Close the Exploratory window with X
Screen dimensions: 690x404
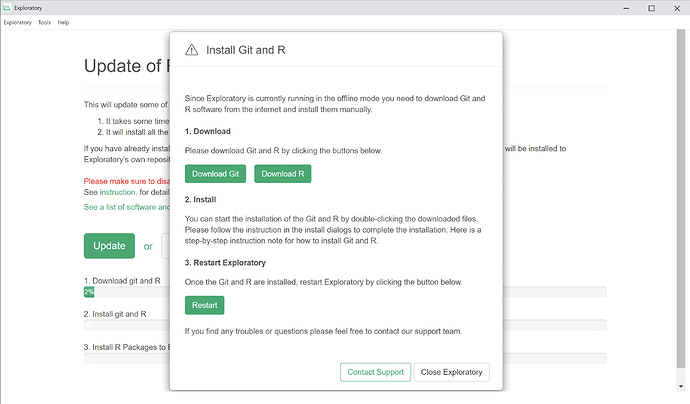[677, 8]
